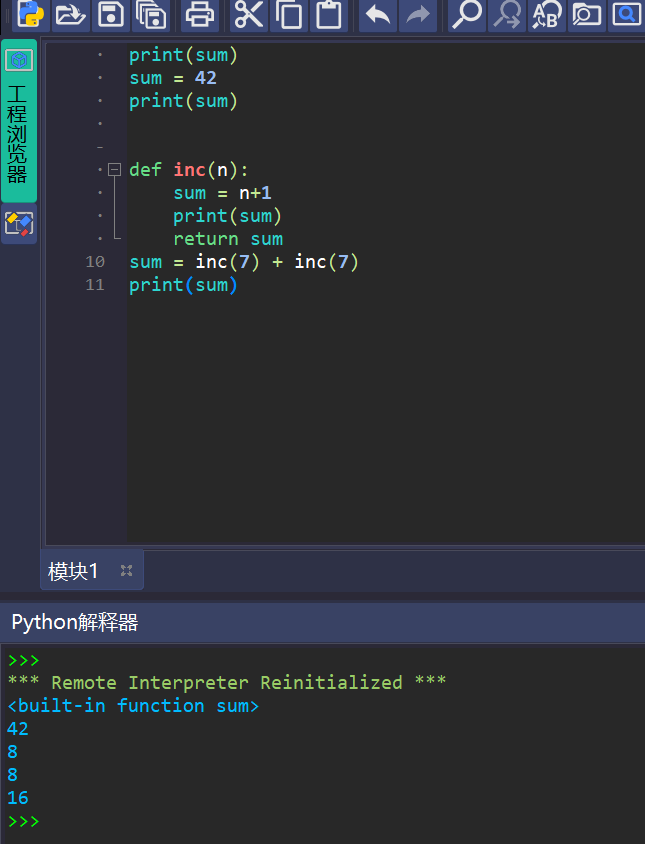This screenshot has height=844, width=645.
Task: Create a new Python module file
Action: 31,15
